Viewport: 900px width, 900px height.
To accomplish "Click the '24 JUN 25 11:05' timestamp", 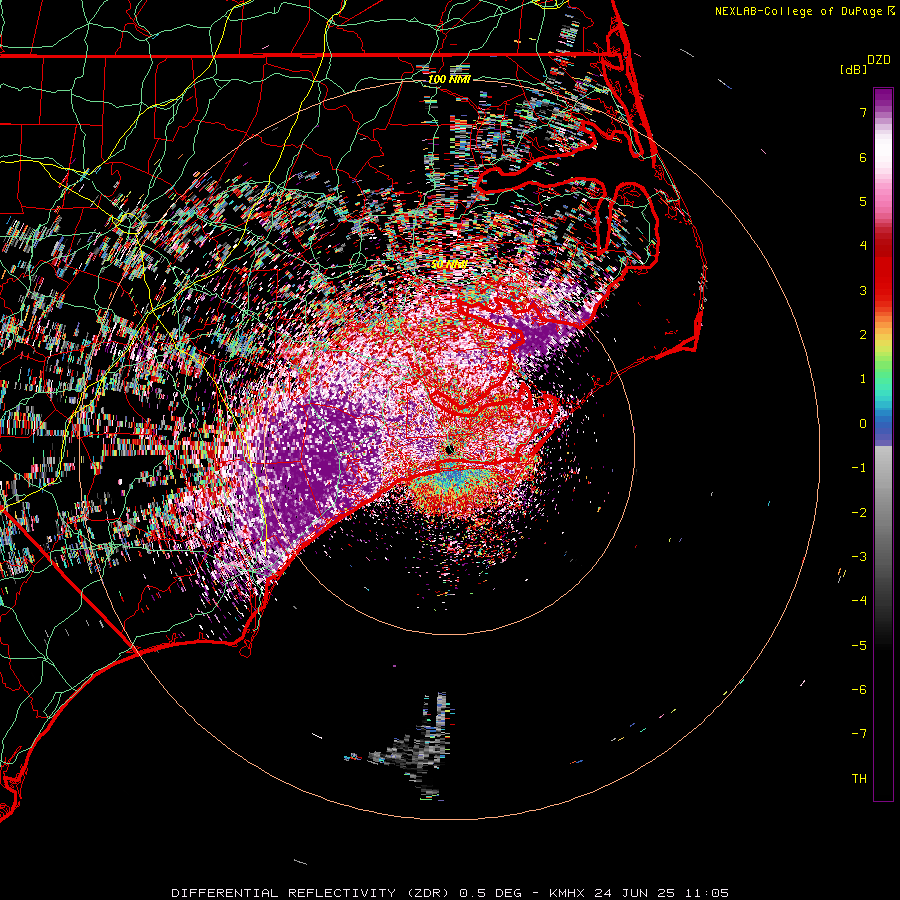I will coord(662,893).
